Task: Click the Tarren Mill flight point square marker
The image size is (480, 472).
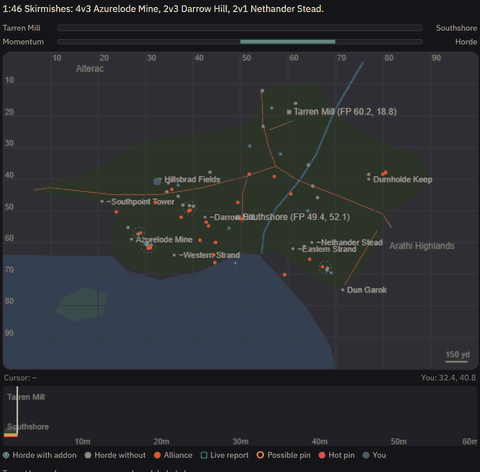Action: (x=289, y=112)
